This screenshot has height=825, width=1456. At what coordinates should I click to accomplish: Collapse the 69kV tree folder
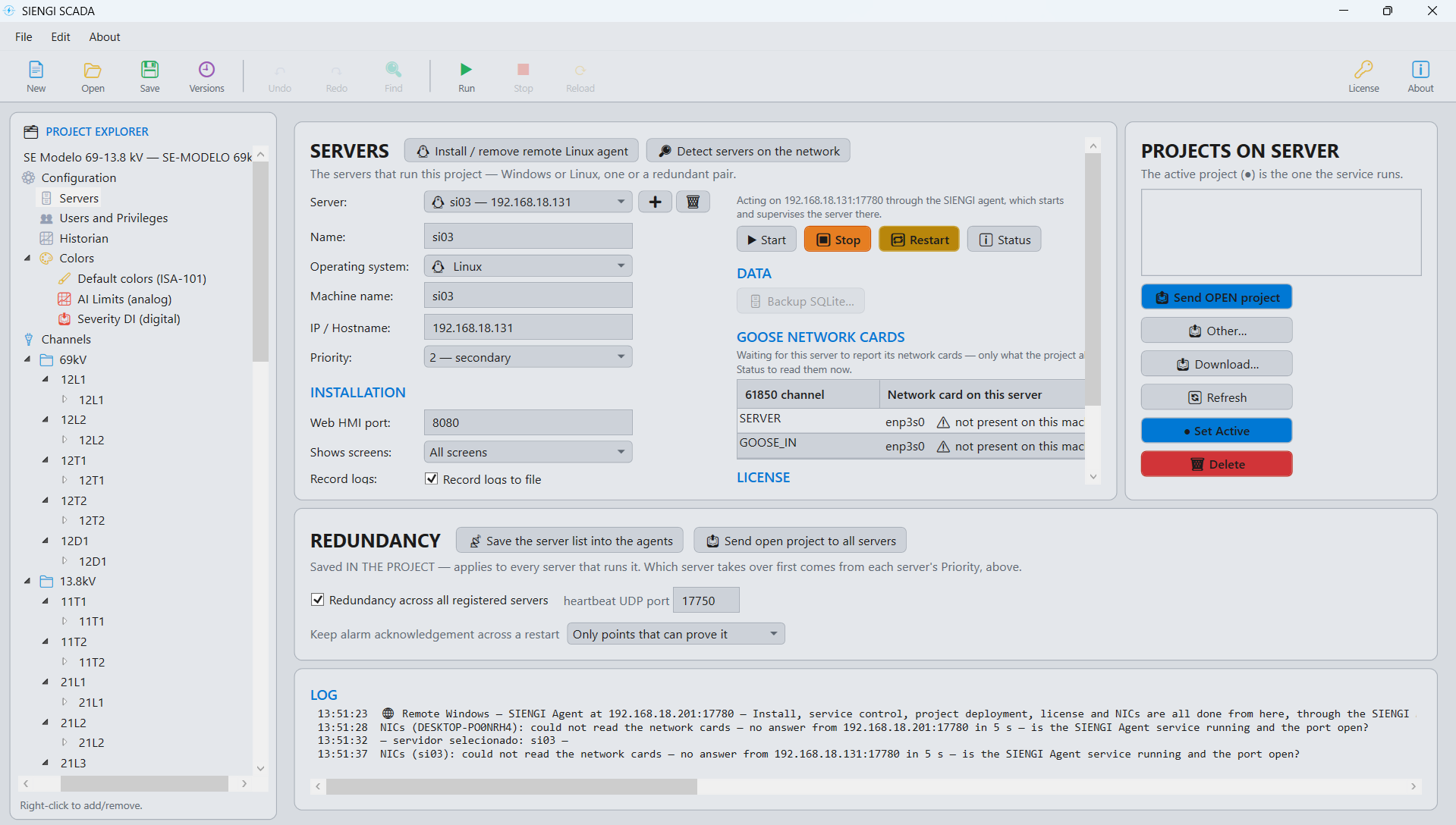pos(27,359)
